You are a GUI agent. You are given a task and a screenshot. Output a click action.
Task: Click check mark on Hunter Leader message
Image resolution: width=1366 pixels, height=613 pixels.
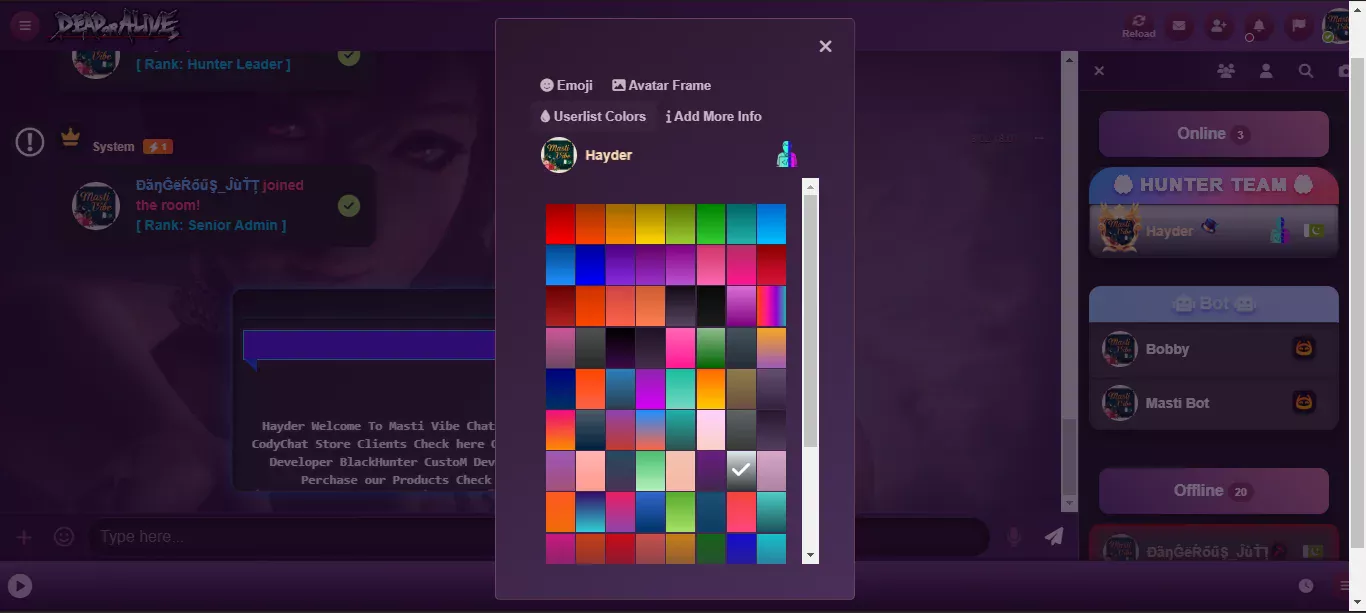[348, 56]
